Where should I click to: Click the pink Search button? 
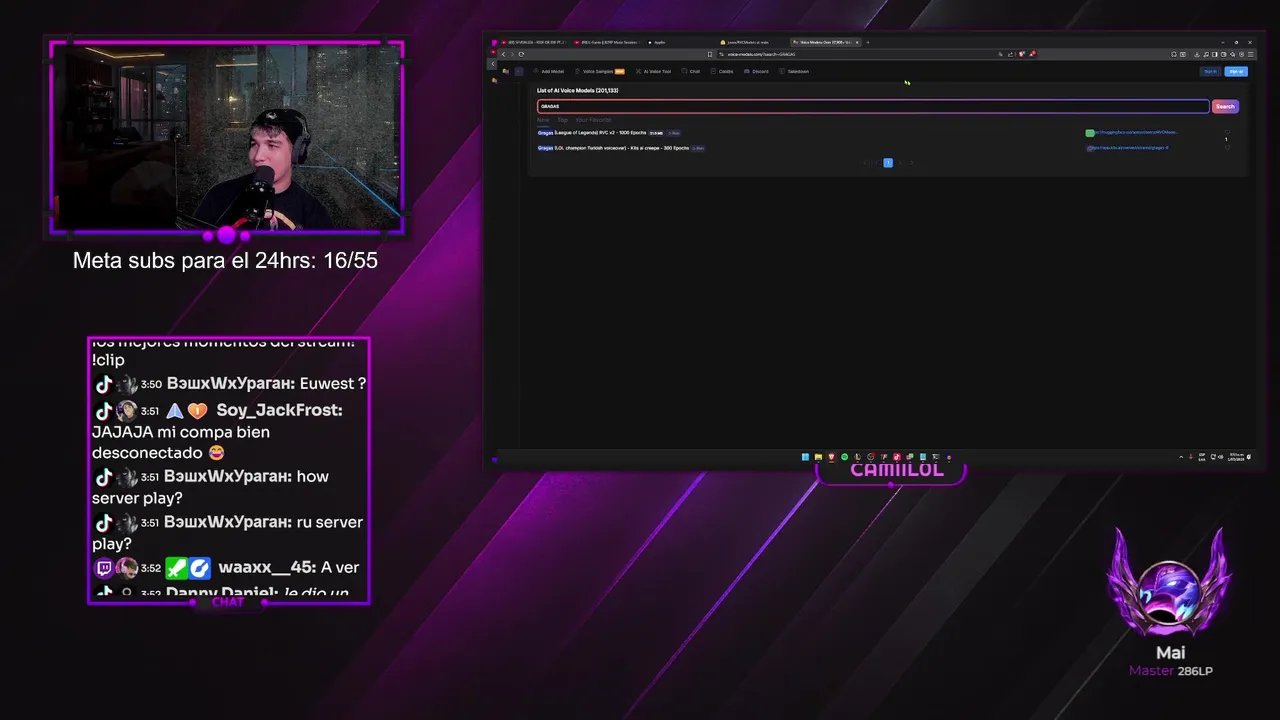point(1225,106)
